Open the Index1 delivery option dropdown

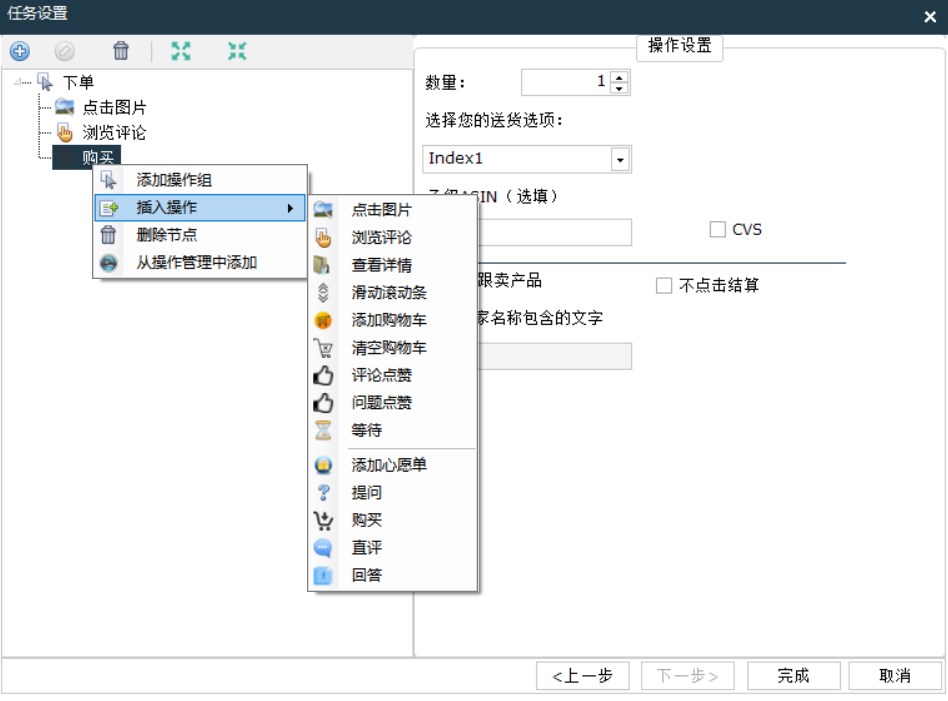click(620, 160)
